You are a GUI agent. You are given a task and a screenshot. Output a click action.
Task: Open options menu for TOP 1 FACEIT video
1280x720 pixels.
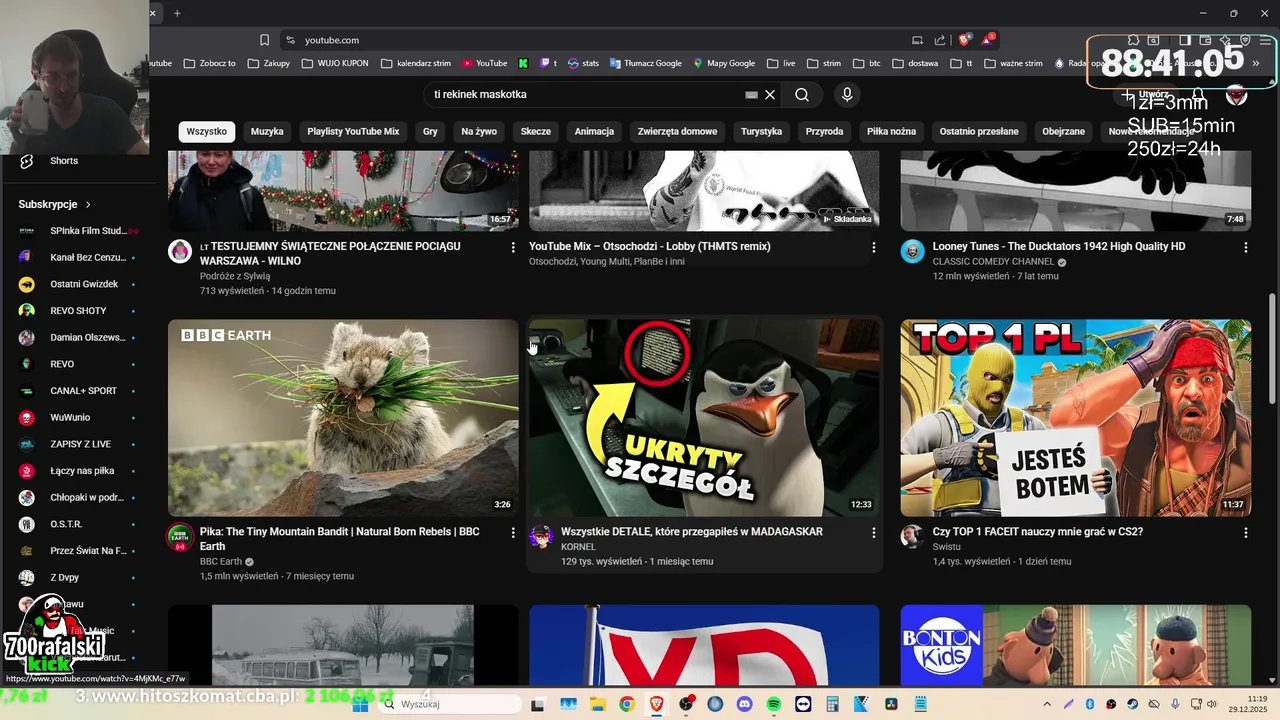tap(1245, 533)
